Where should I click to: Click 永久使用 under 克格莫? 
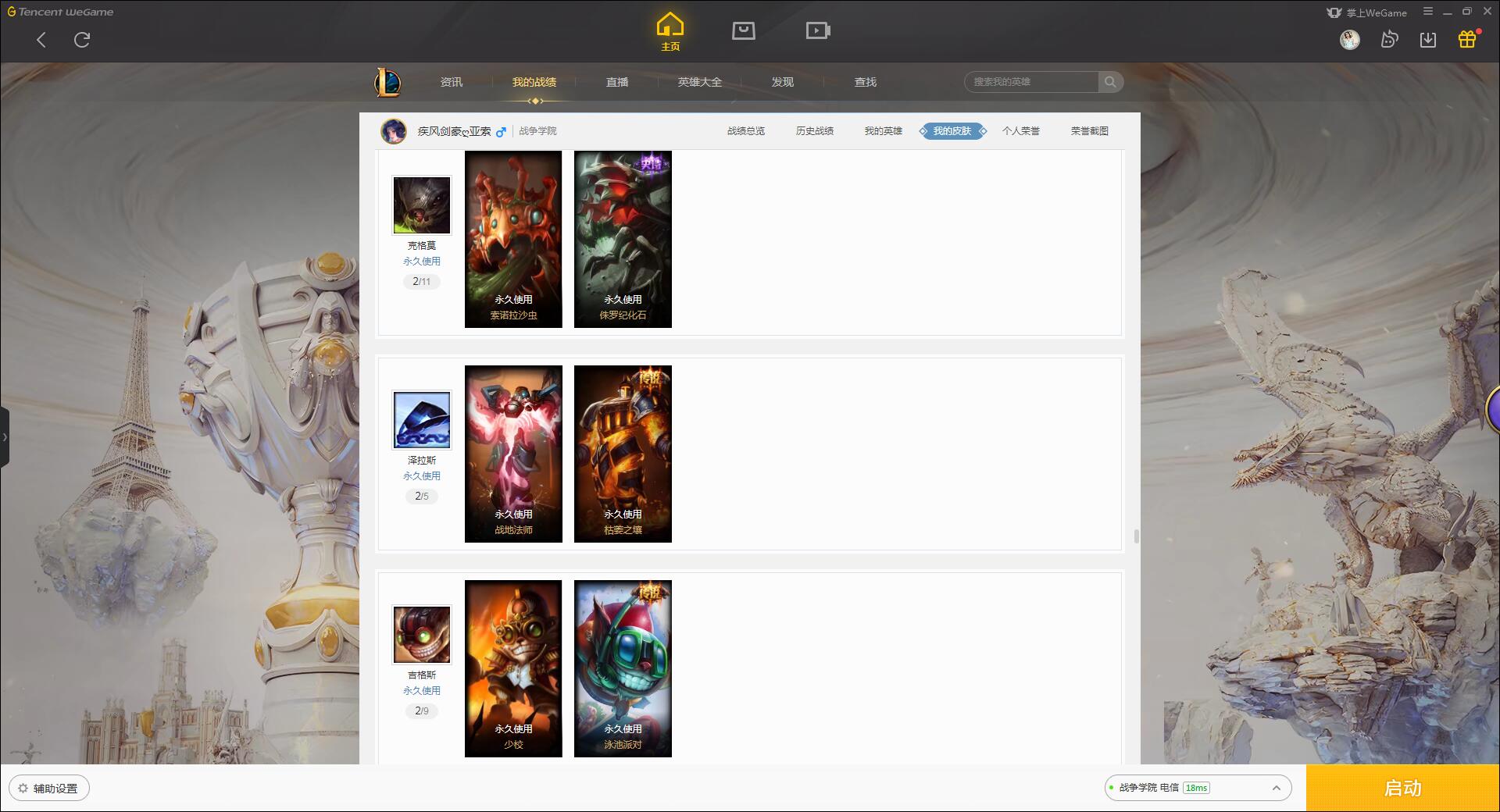(x=422, y=262)
